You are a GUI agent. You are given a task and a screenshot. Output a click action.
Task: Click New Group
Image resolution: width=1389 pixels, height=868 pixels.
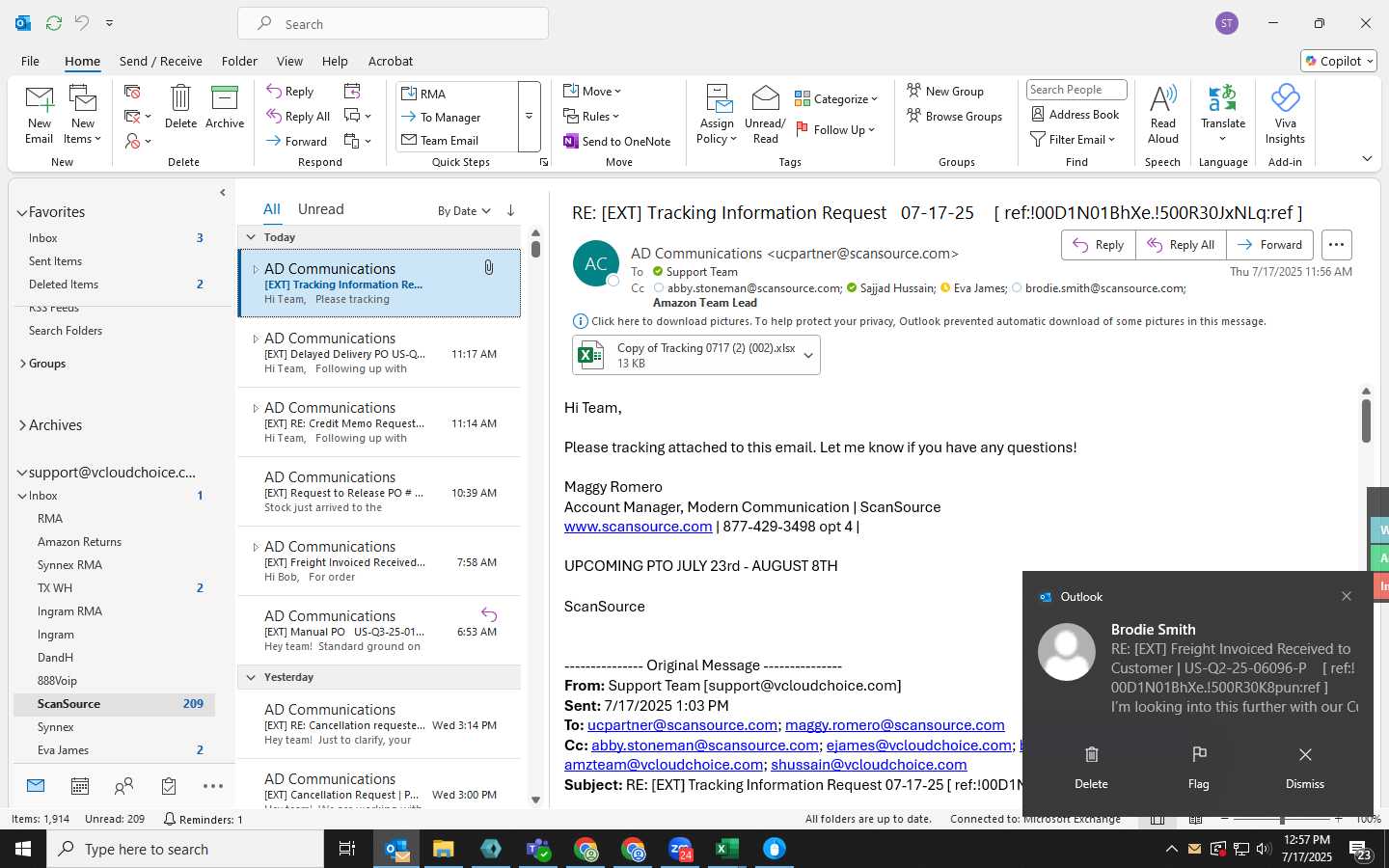(x=945, y=92)
